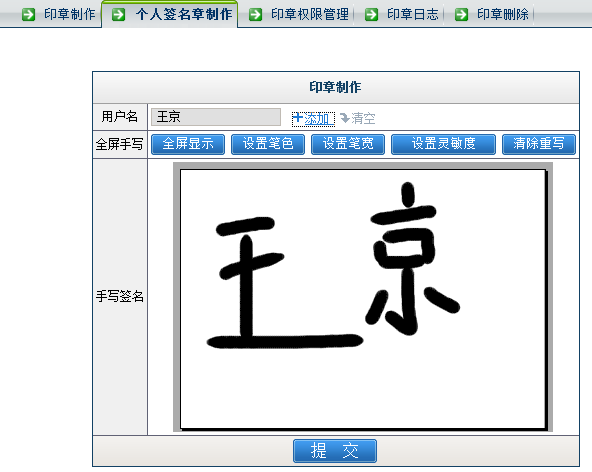Click the 设置笔色 pen color button
This screenshot has height=472, width=592.
point(268,144)
